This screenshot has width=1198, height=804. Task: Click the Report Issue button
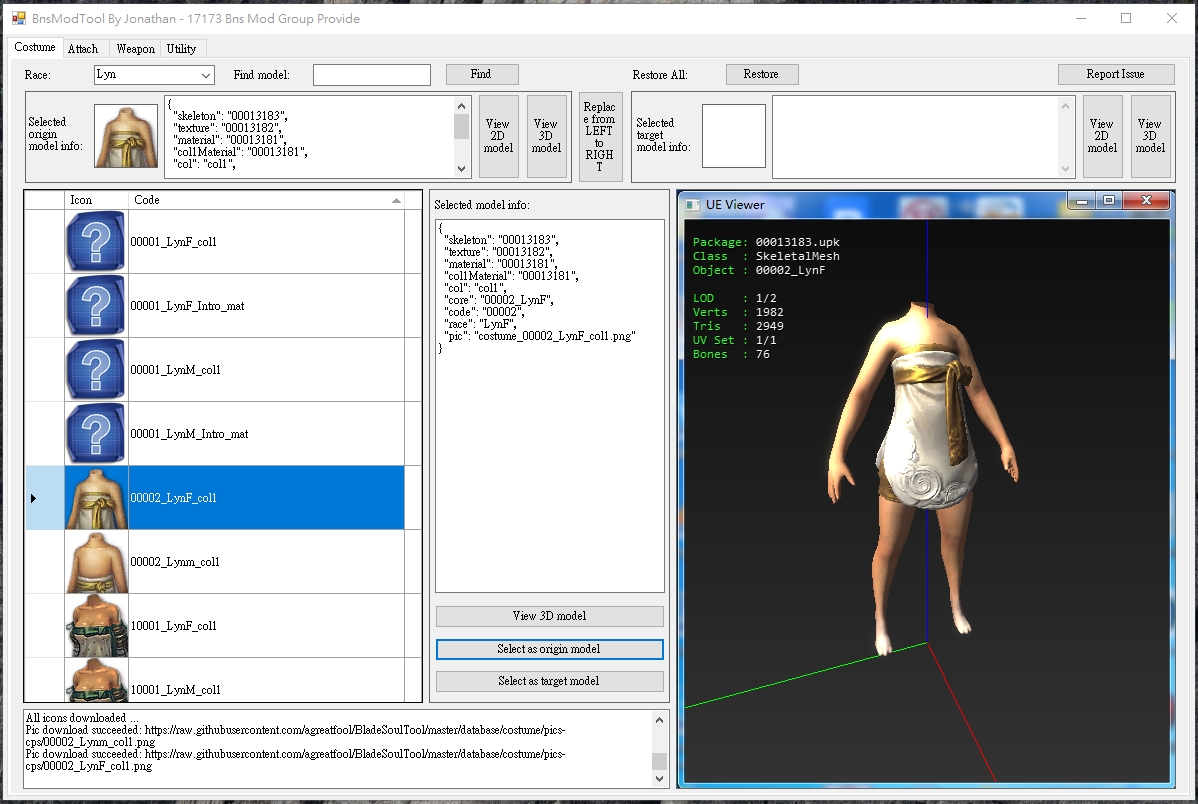(x=1115, y=74)
